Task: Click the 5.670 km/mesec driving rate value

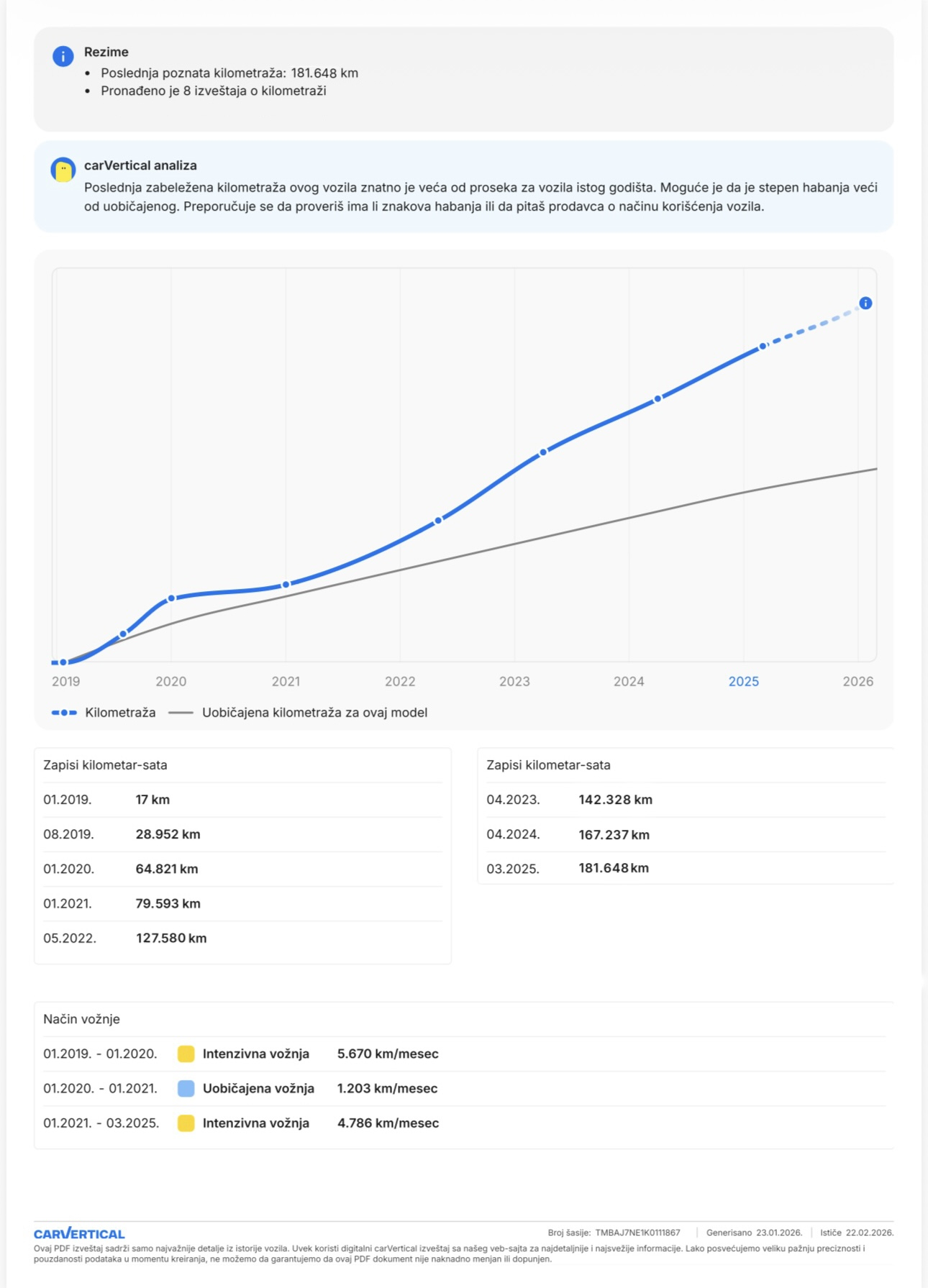Action: pos(388,1054)
